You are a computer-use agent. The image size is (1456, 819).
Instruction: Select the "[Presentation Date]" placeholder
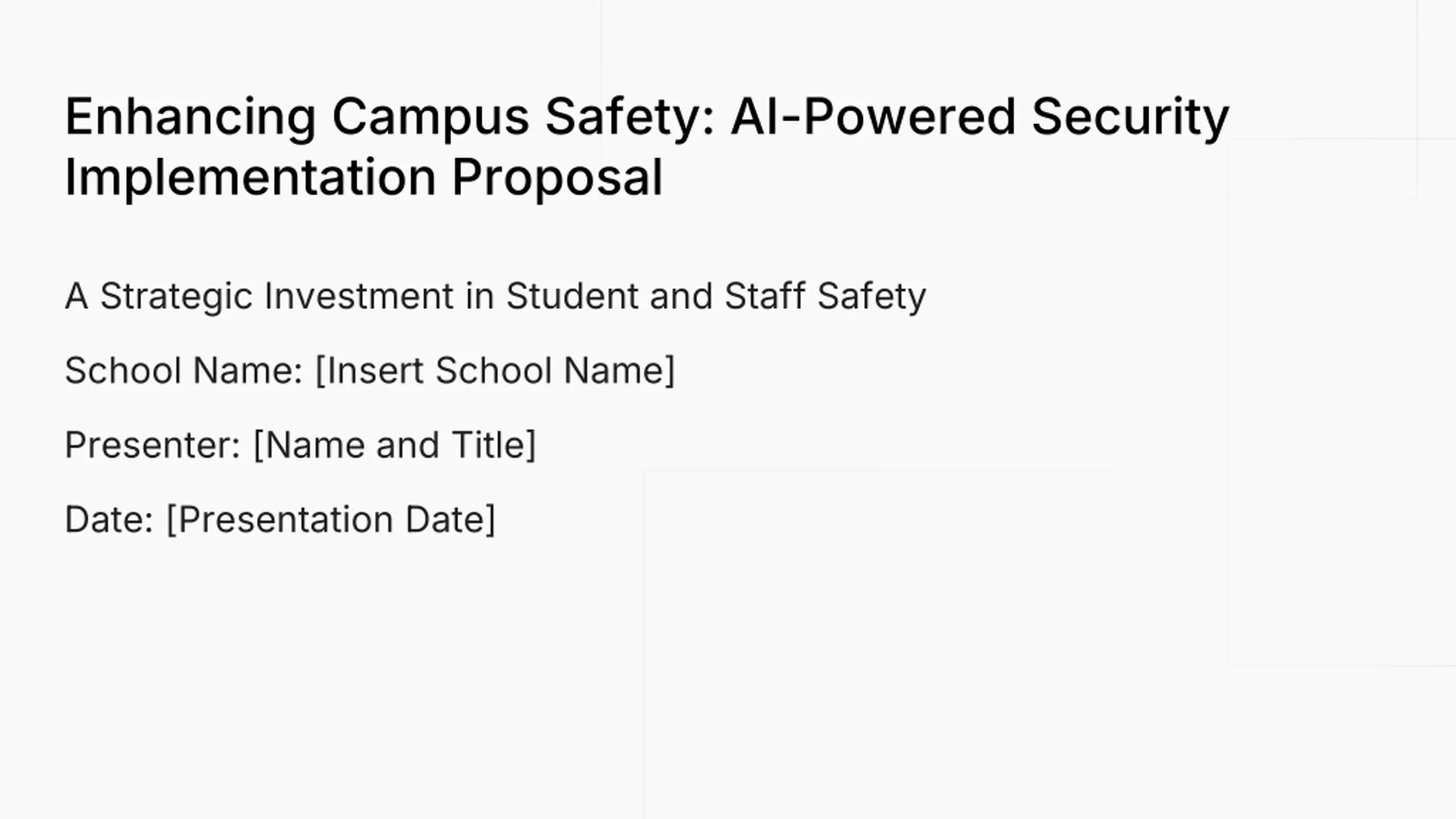(331, 519)
